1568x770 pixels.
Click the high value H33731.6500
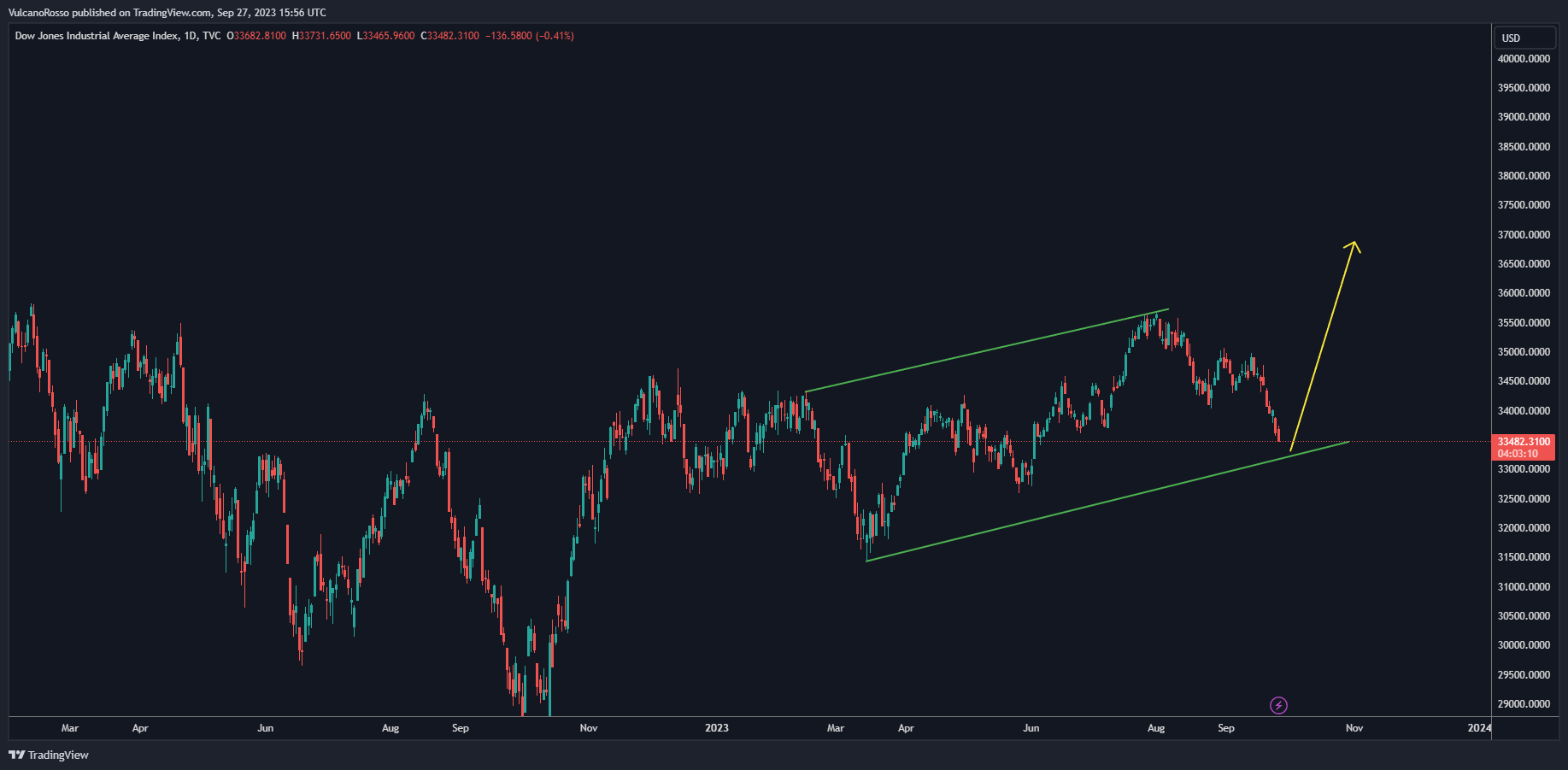point(321,36)
